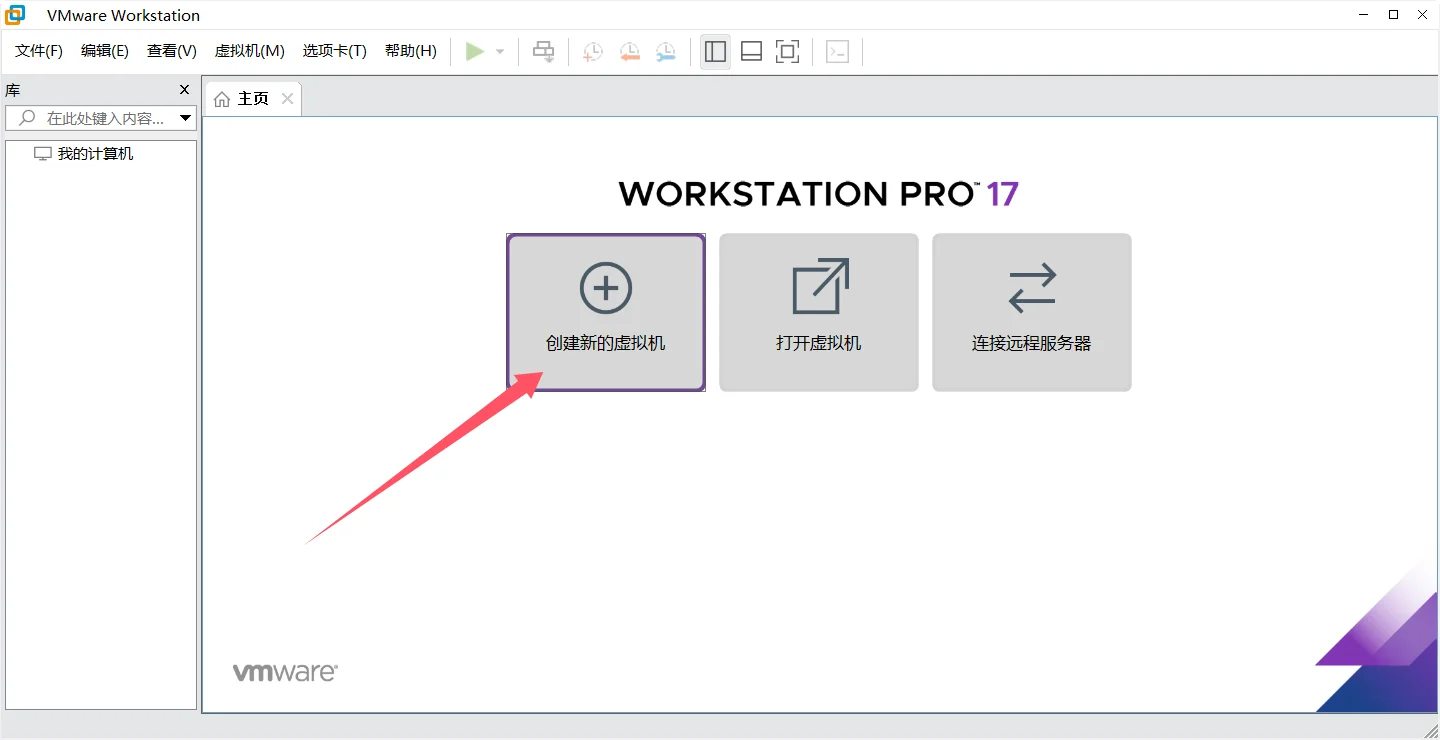1440x740 pixels.
Task: Maximize the VMware Workstation window
Action: 1393,15
